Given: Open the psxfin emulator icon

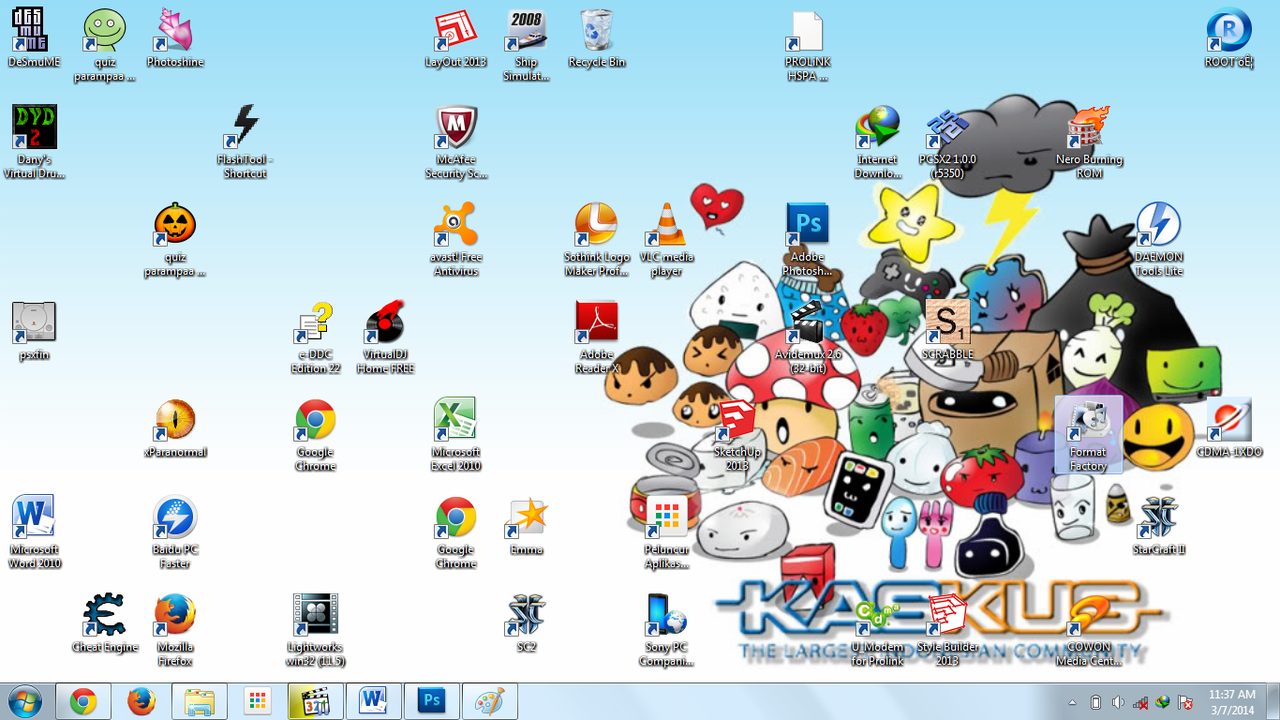Looking at the screenshot, I should tap(34, 330).
